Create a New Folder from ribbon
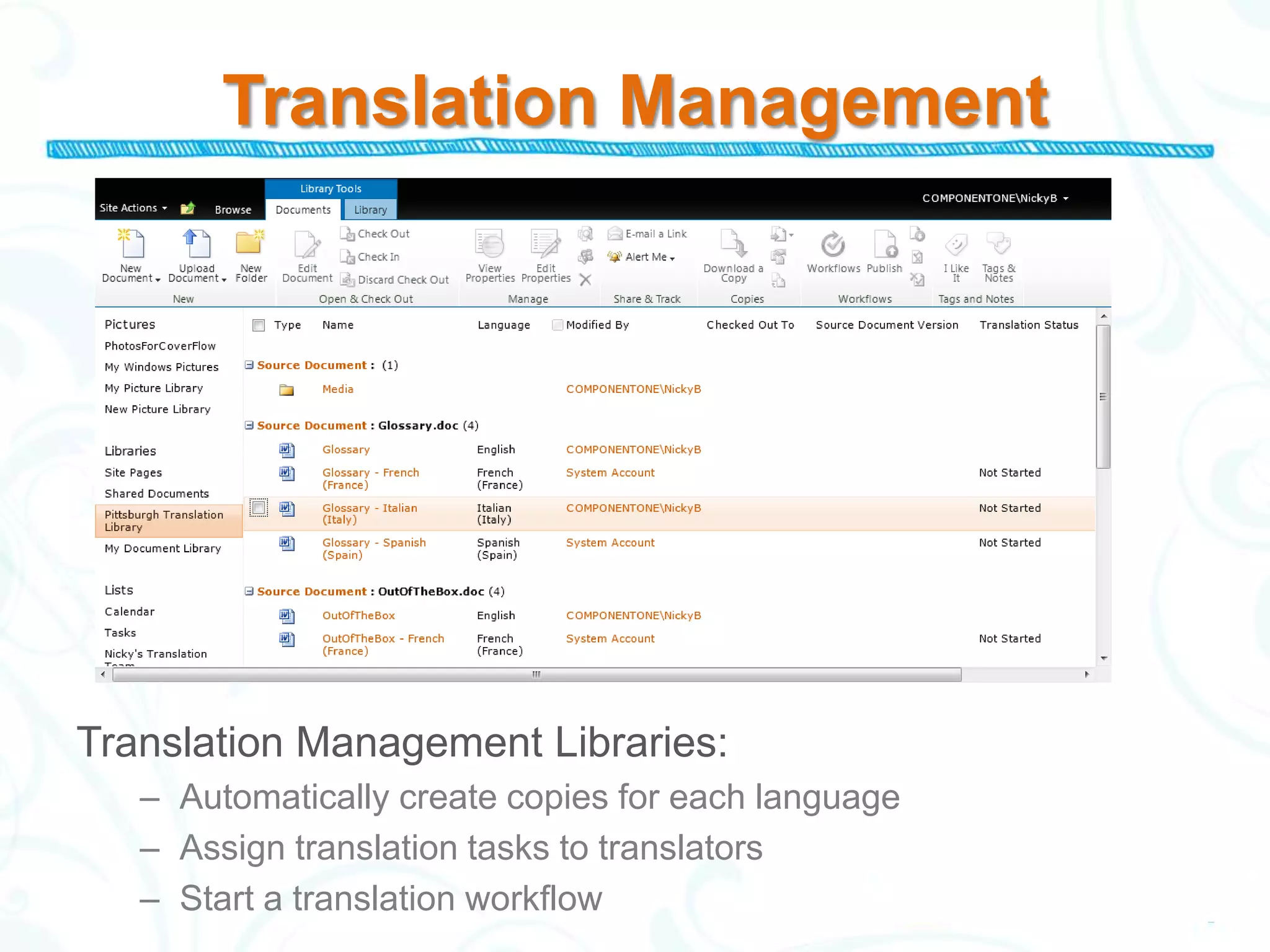Image resolution: width=1270 pixels, height=952 pixels. pos(251,255)
